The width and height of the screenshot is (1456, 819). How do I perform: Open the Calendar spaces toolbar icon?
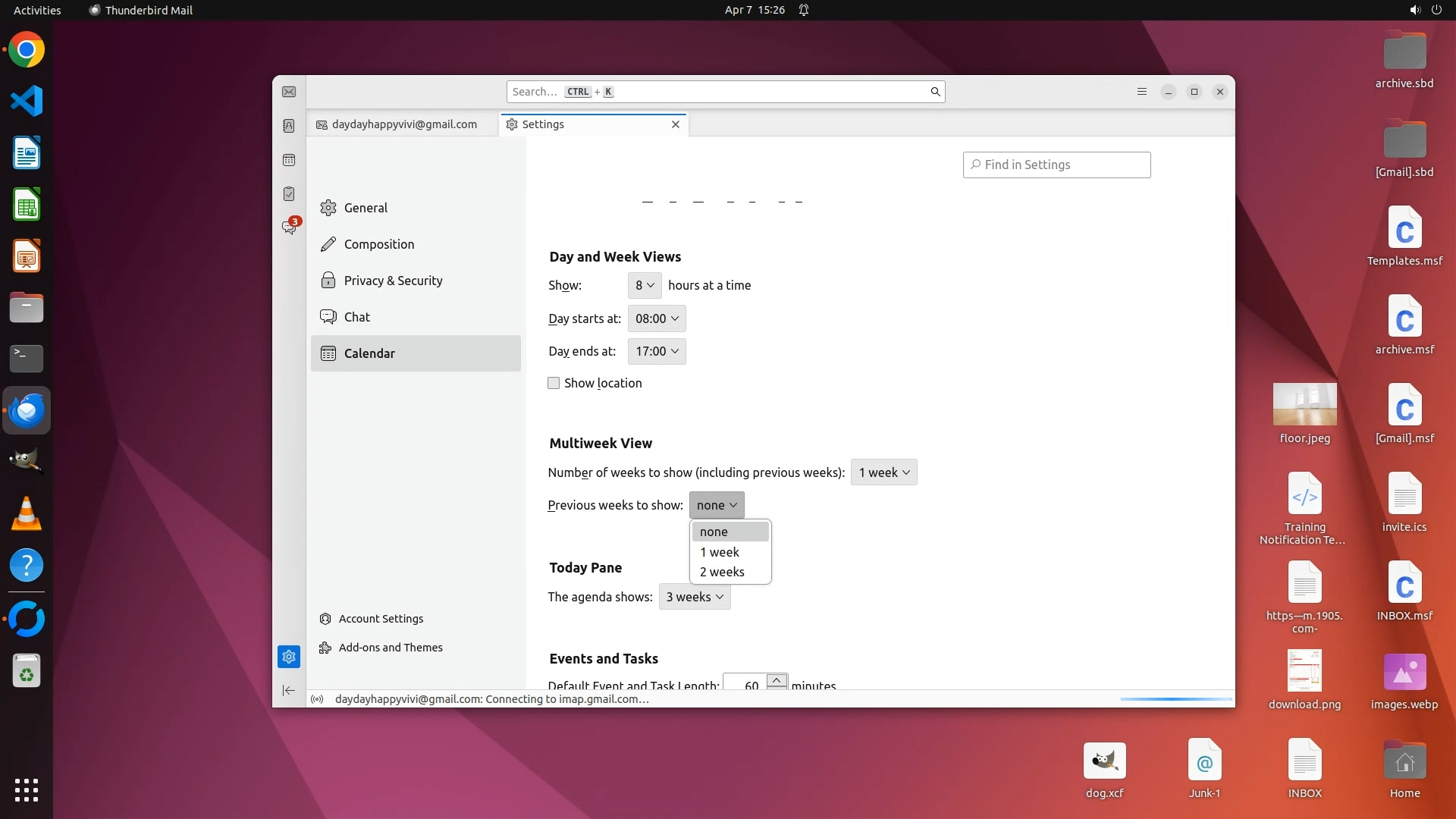pyautogui.click(x=289, y=160)
